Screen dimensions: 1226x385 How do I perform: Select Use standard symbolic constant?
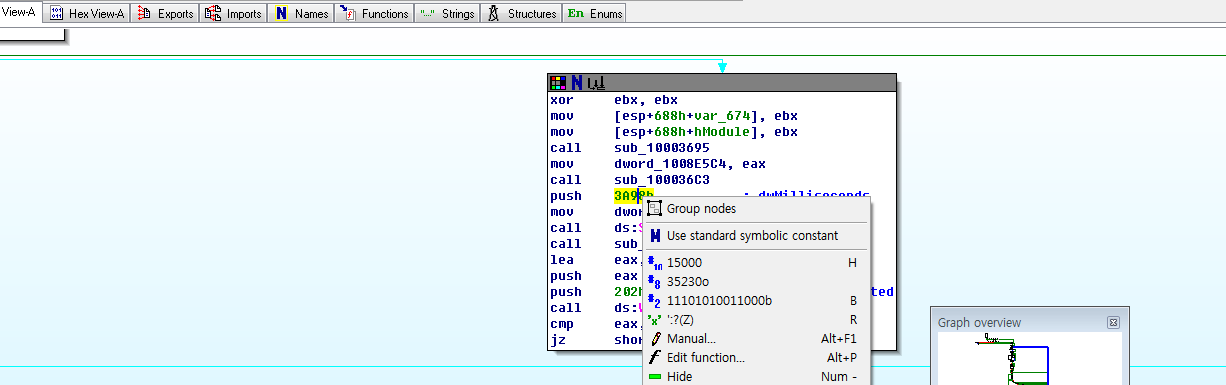pos(756,236)
